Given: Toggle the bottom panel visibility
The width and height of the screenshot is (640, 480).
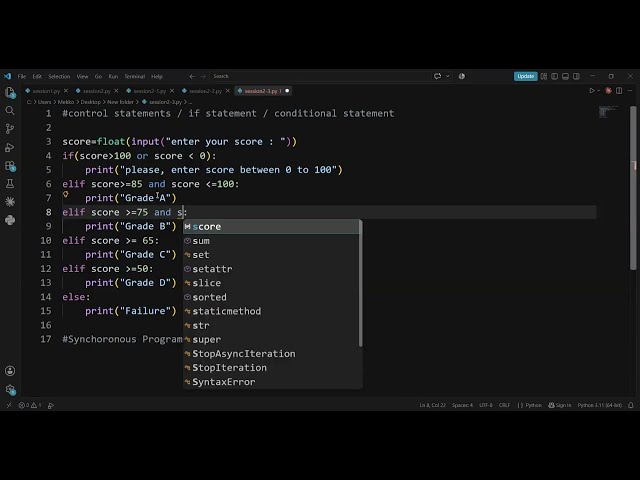Looking at the screenshot, I should (x=565, y=76).
